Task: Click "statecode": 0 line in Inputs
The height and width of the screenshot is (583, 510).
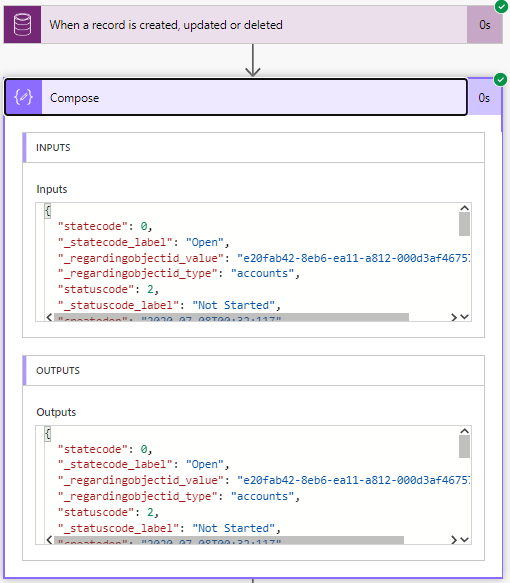Action: coord(105,226)
